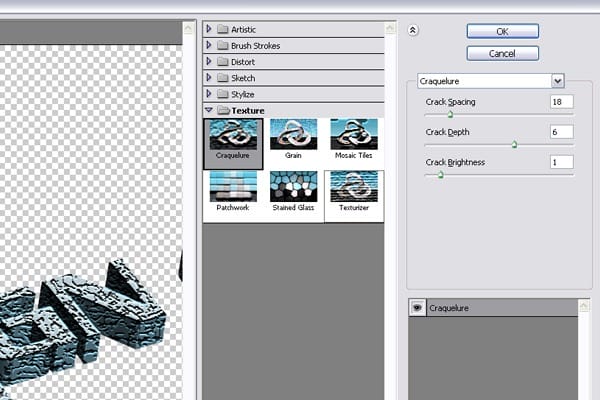This screenshot has height=400, width=600.
Task: Click the Crack Spacing label
Action: tap(450, 102)
